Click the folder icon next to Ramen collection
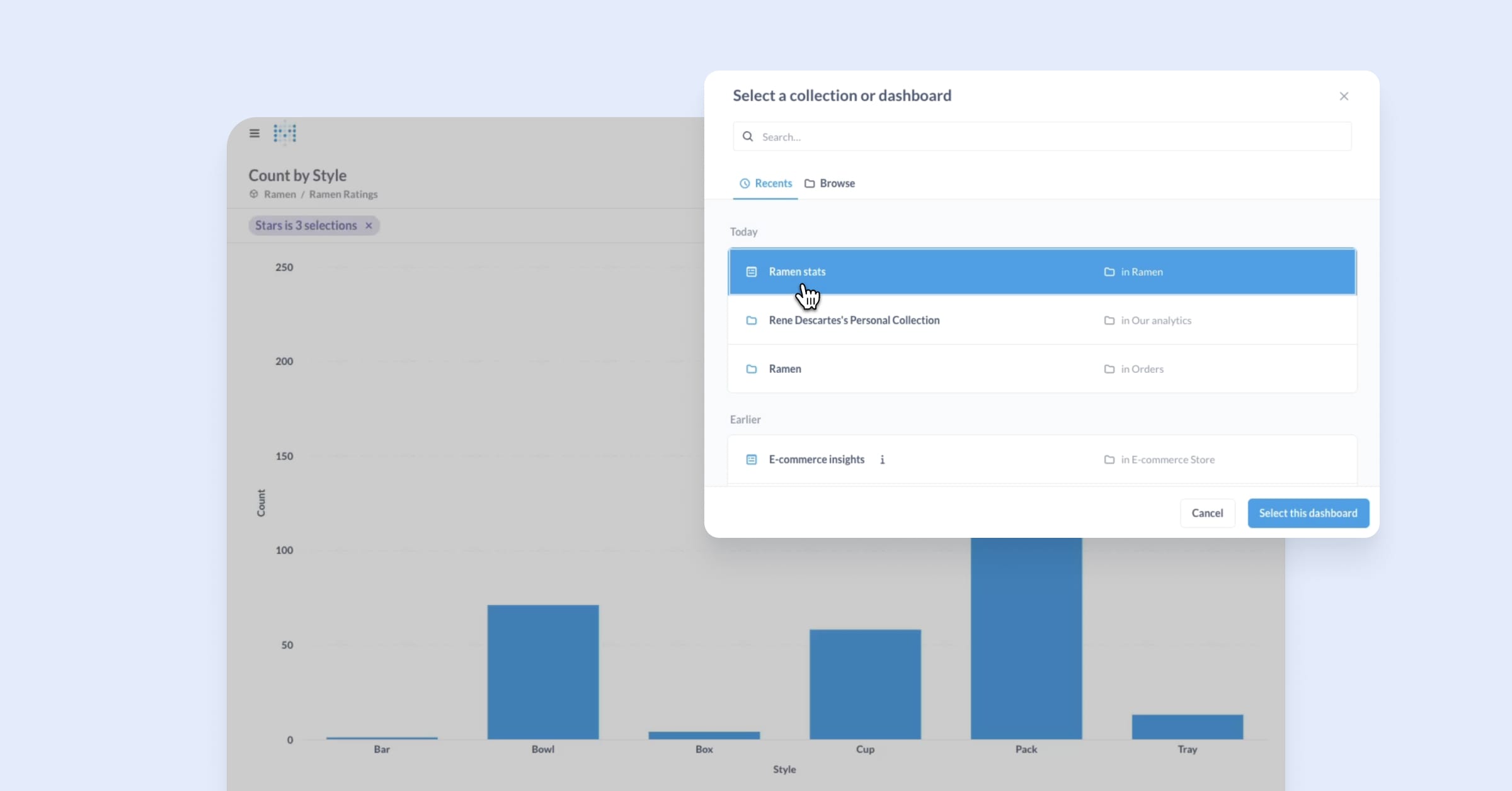1512x791 pixels. (x=752, y=368)
